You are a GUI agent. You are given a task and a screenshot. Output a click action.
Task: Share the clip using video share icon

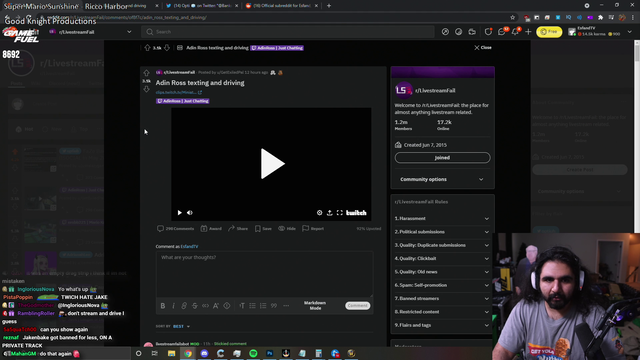coord(330,213)
